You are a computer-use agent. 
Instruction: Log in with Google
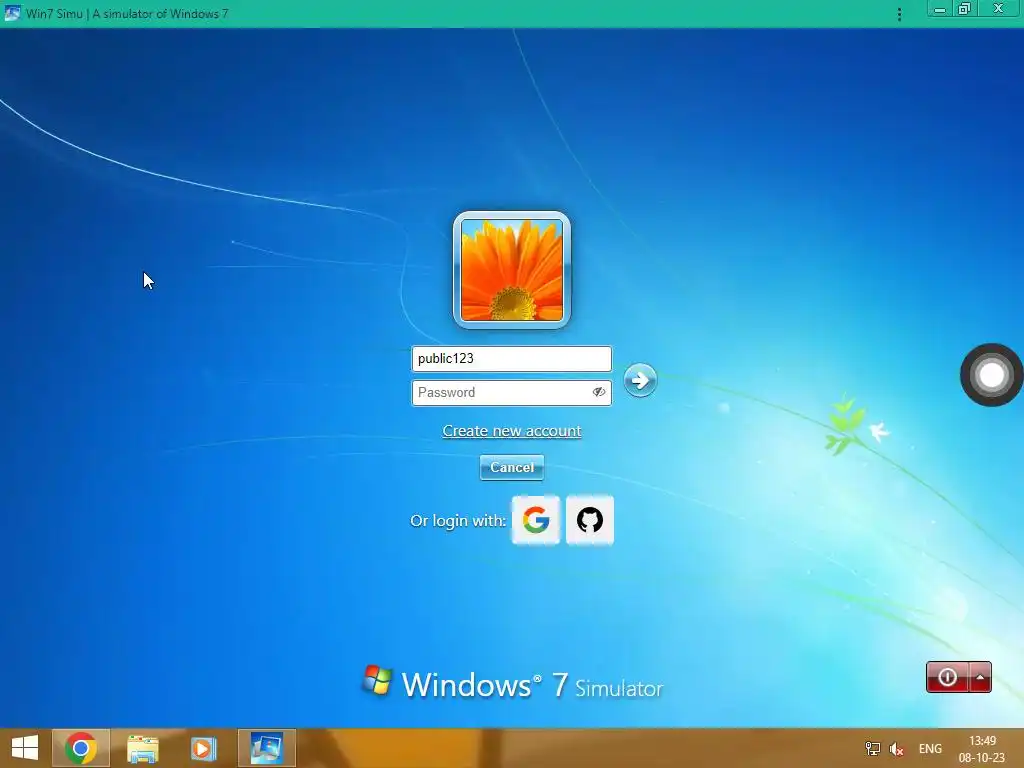click(536, 520)
